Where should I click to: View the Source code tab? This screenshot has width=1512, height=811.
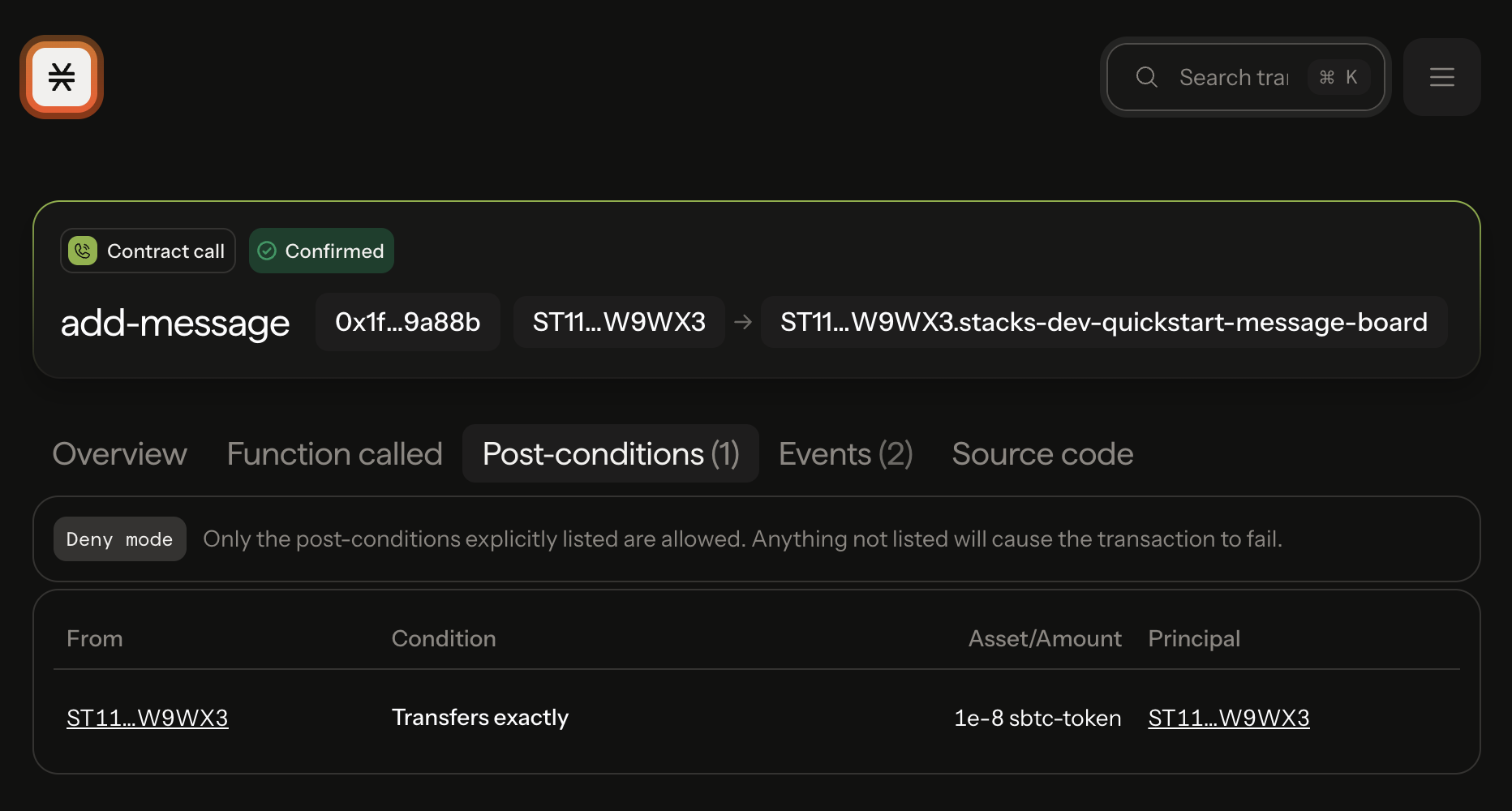pyautogui.click(x=1042, y=454)
